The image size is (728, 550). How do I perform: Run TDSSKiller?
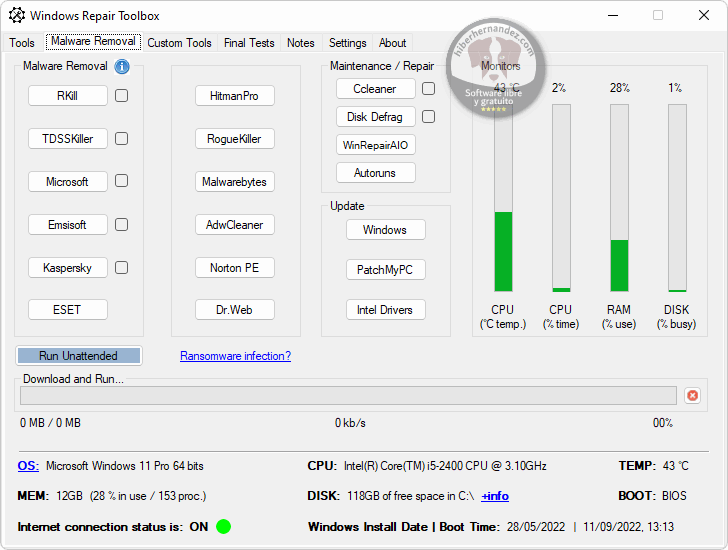point(68,138)
